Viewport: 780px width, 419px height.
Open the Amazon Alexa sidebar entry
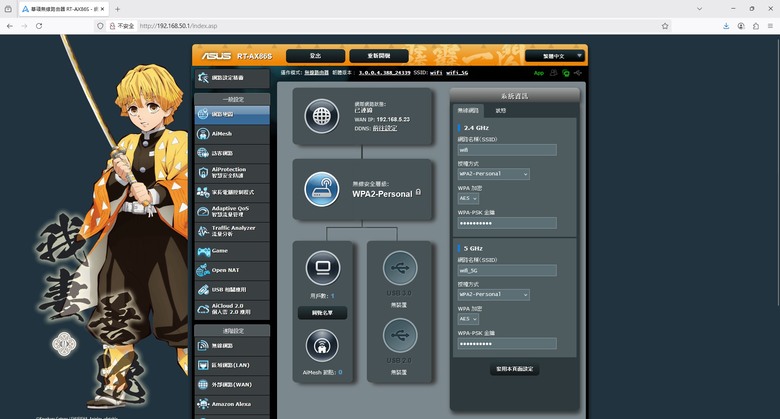pyautogui.click(x=232, y=404)
